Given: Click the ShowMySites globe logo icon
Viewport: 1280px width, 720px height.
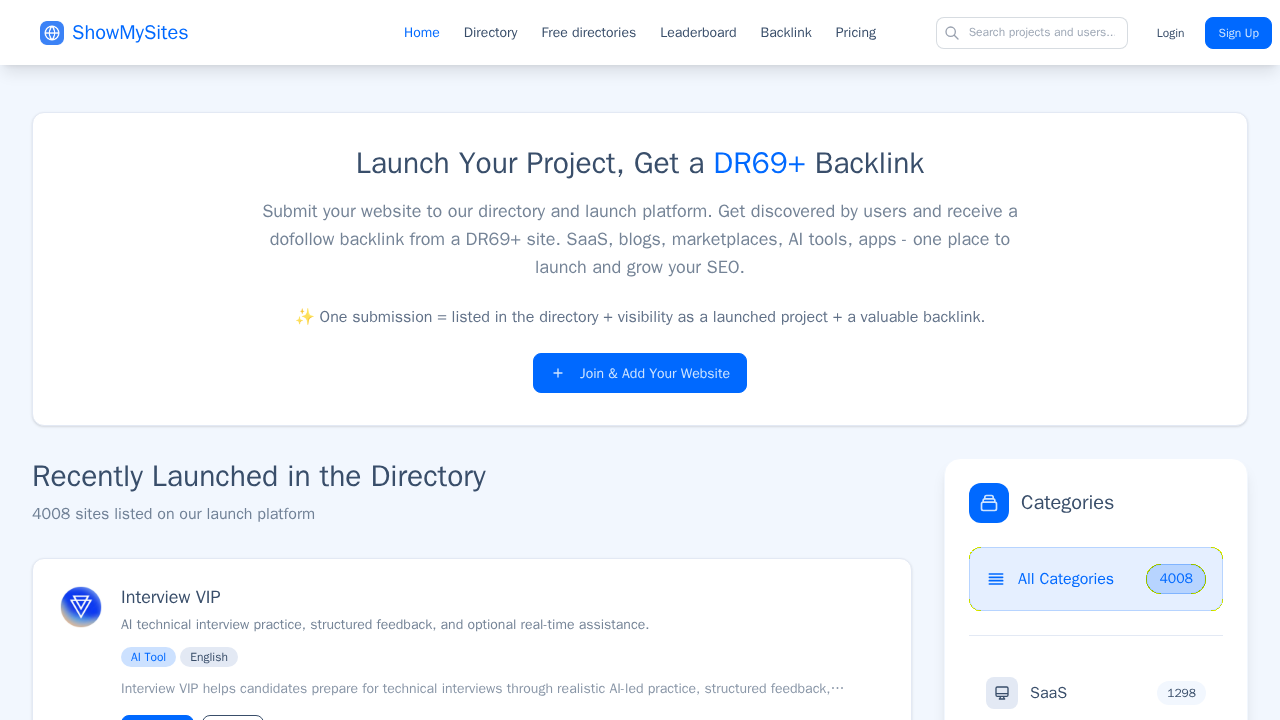Looking at the screenshot, I should 52,33.
